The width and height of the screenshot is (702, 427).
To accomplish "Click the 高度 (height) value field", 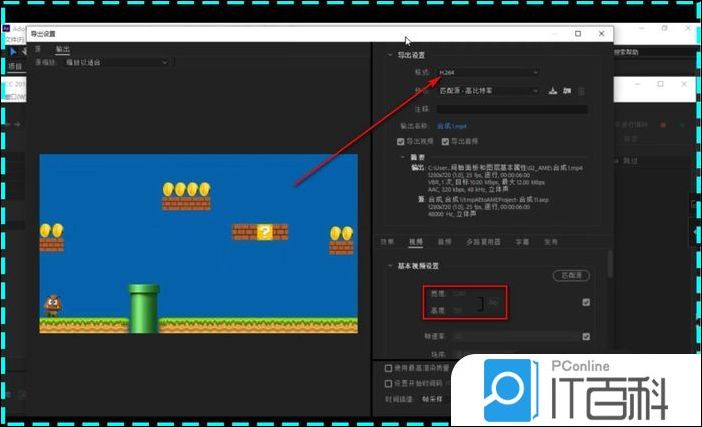I will click(458, 310).
